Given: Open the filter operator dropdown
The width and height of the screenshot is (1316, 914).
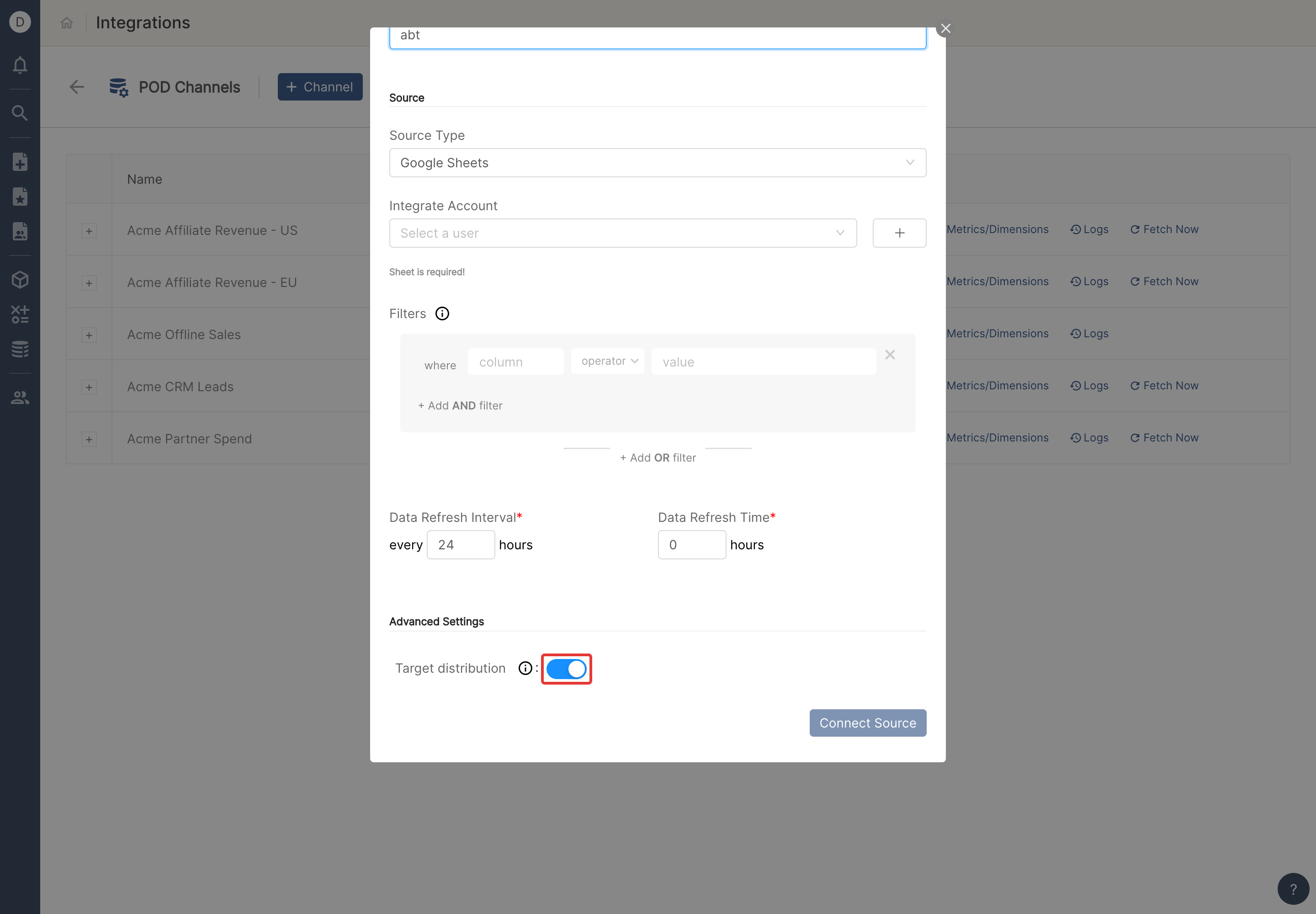Looking at the screenshot, I should (608, 361).
